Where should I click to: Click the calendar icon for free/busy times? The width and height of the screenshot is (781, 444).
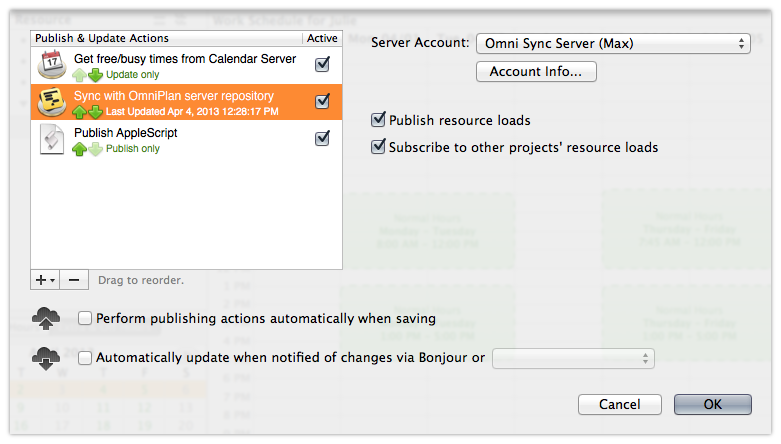tap(51, 65)
